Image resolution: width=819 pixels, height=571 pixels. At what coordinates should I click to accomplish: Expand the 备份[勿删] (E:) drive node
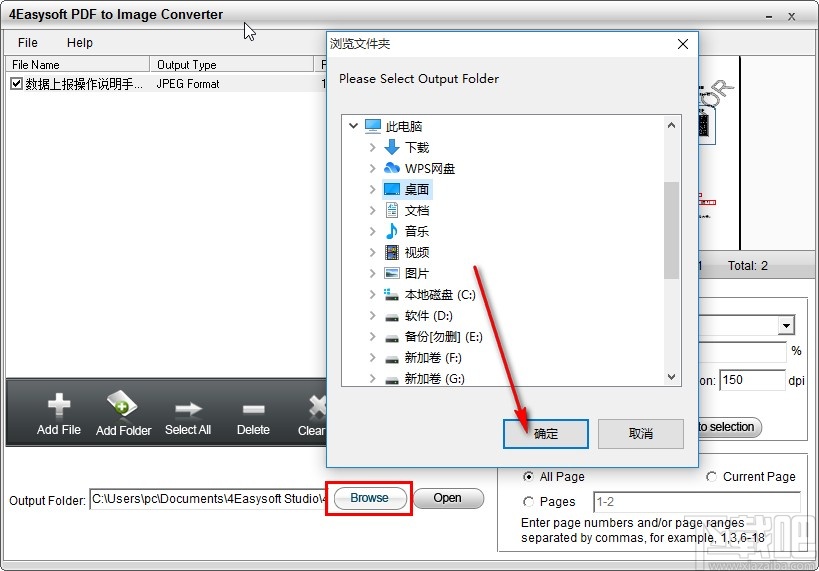click(x=372, y=336)
